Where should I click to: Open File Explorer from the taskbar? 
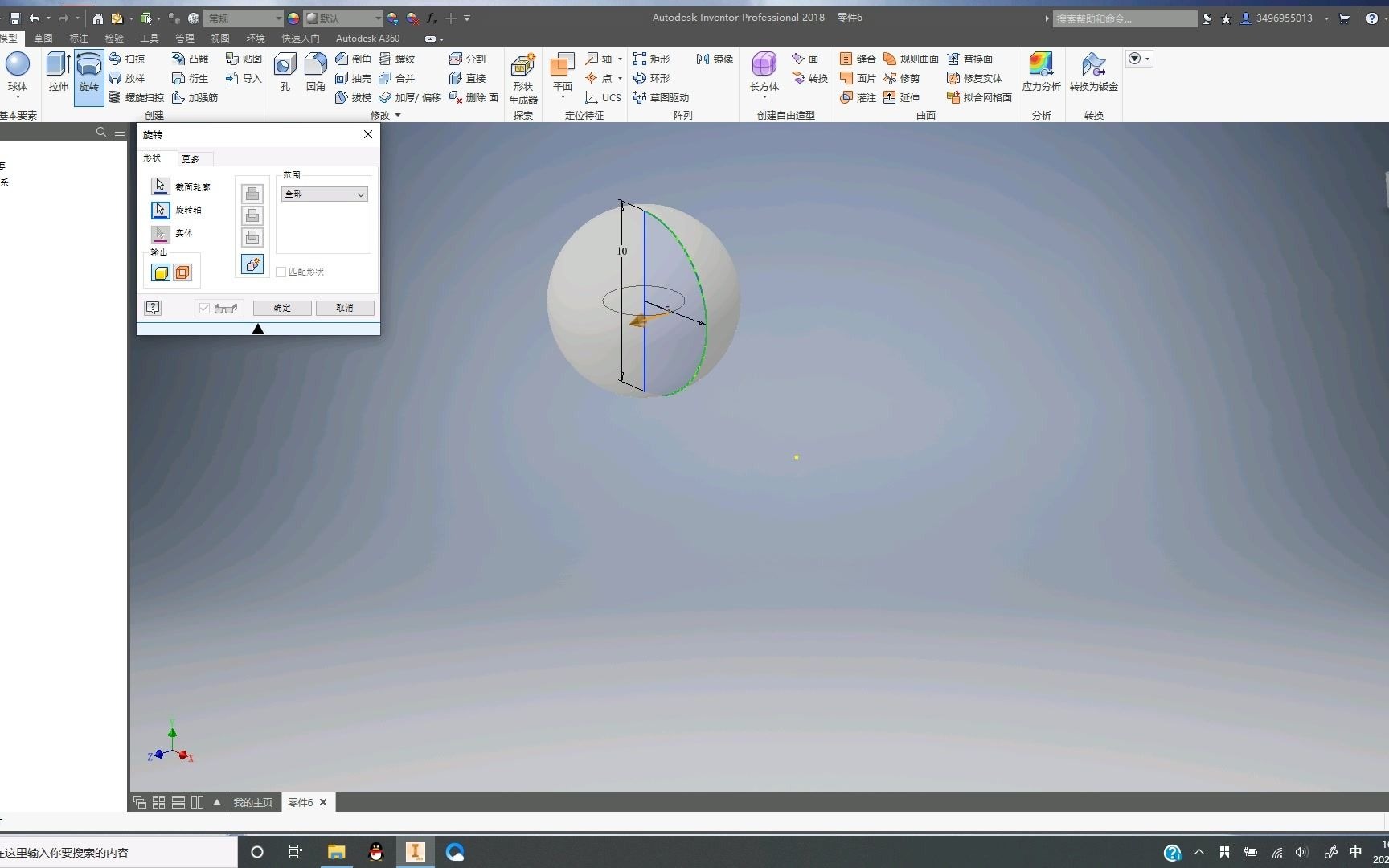click(x=335, y=852)
